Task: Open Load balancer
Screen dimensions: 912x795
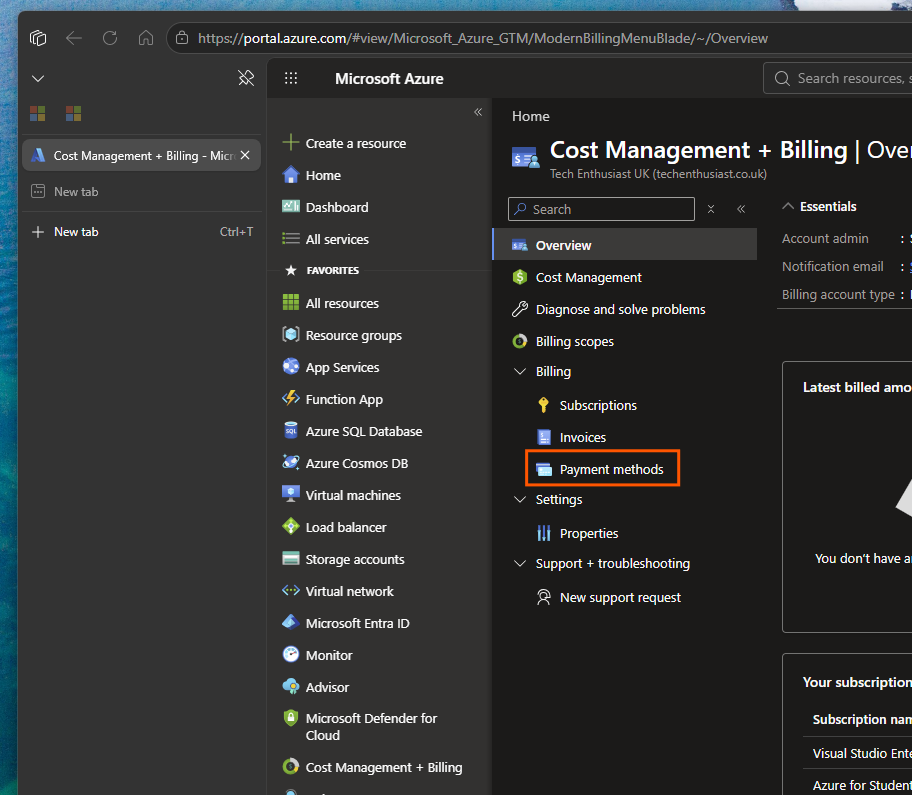Action: (x=334, y=527)
